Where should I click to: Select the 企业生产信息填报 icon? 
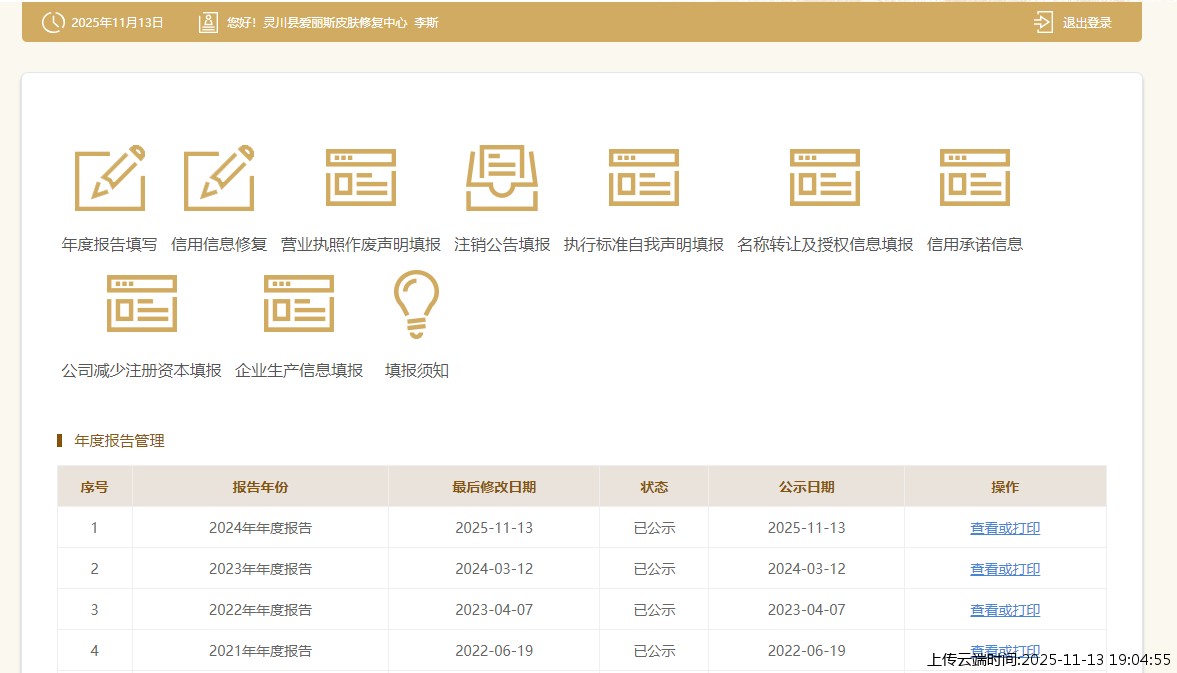coord(299,304)
